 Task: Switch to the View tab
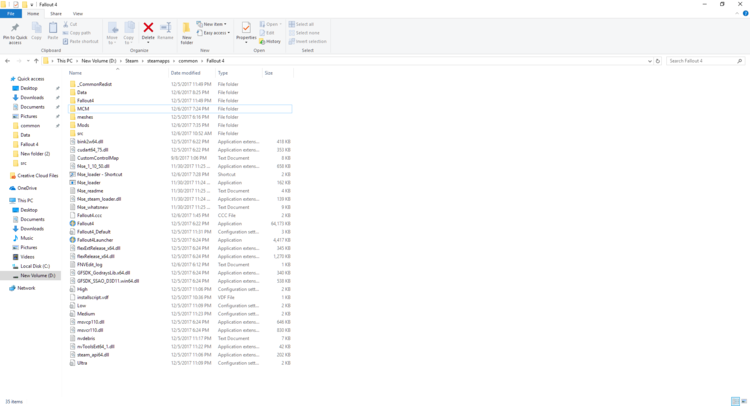[x=77, y=13]
